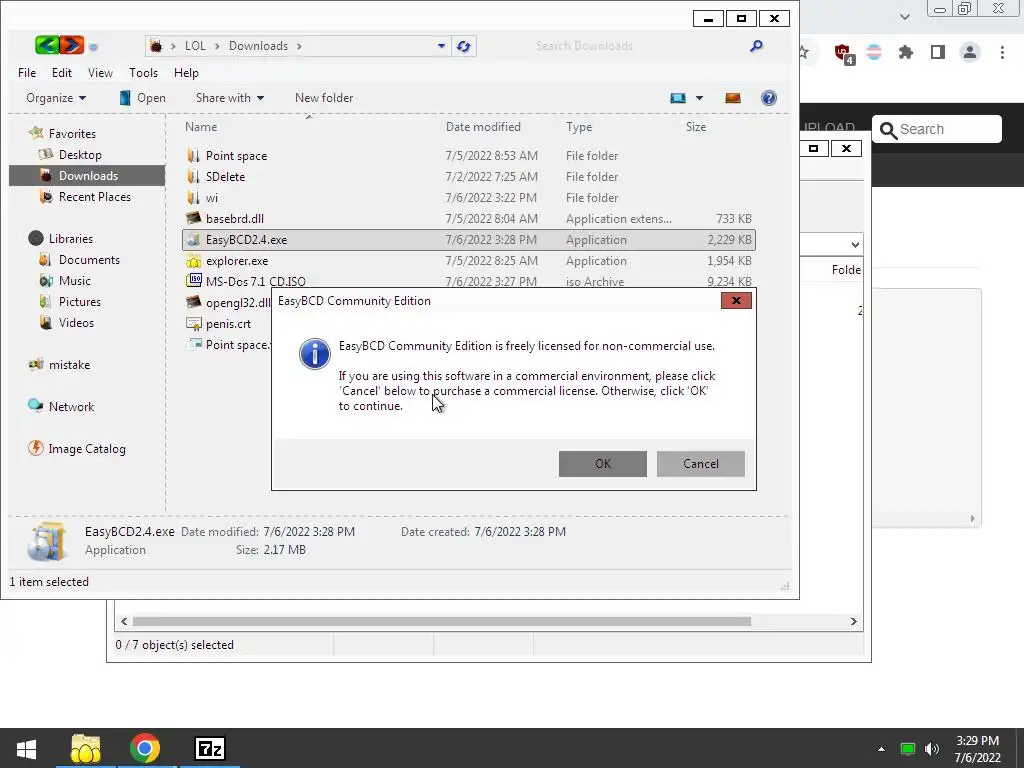Click Cancel in EasyBCD license dialog
The width and height of the screenshot is (1024, 768).
[x=700, y=464]
